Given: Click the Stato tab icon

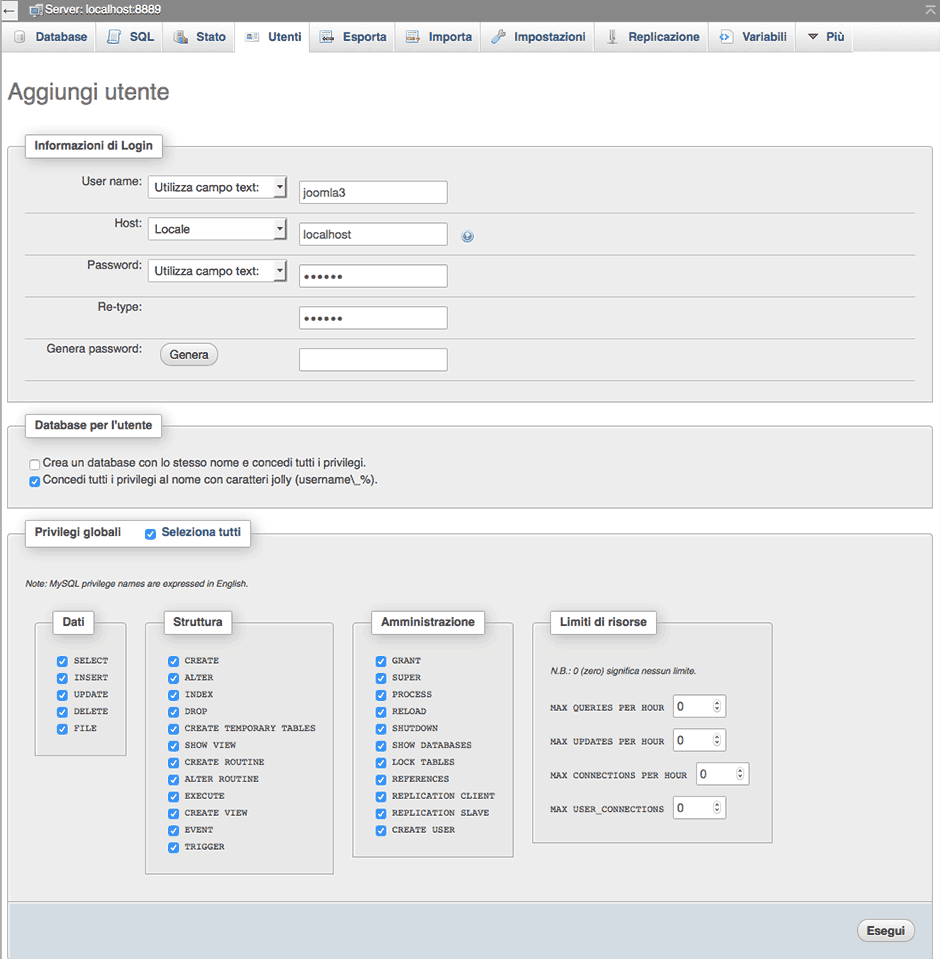Looking at the screenshot, I should pyautogui.click(x=180, y=37).
